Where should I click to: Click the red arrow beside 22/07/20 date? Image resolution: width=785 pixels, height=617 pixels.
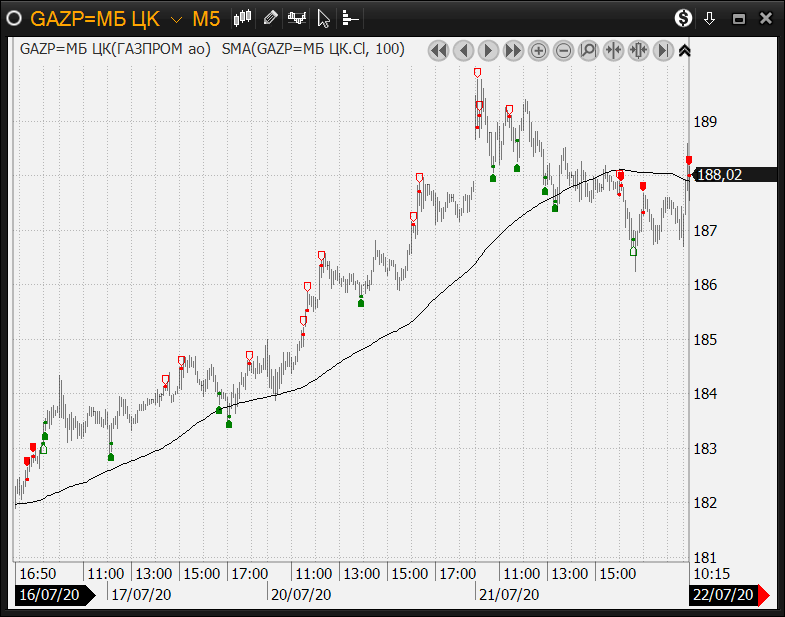click(765, 596)
